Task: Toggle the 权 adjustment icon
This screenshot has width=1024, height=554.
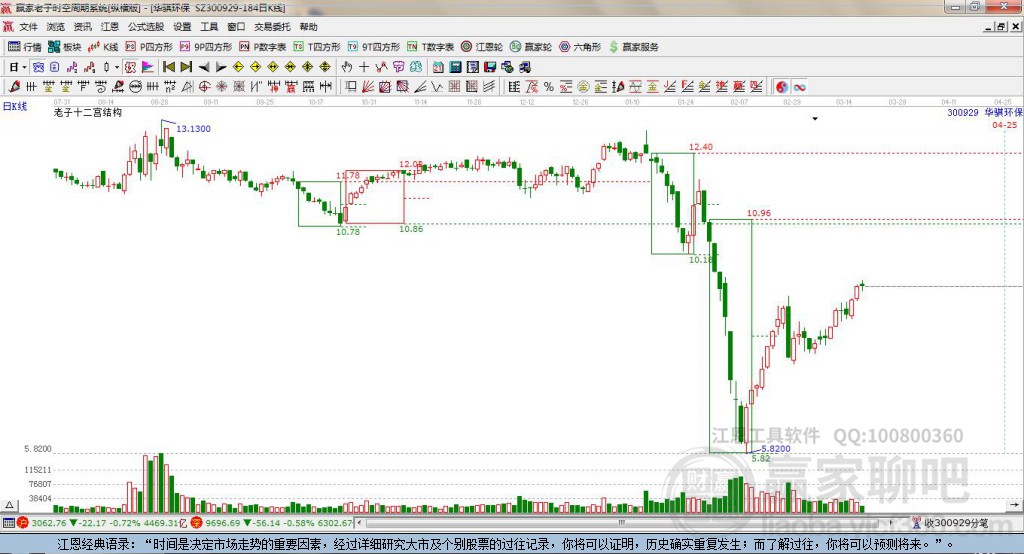Action: coord(131,67)
